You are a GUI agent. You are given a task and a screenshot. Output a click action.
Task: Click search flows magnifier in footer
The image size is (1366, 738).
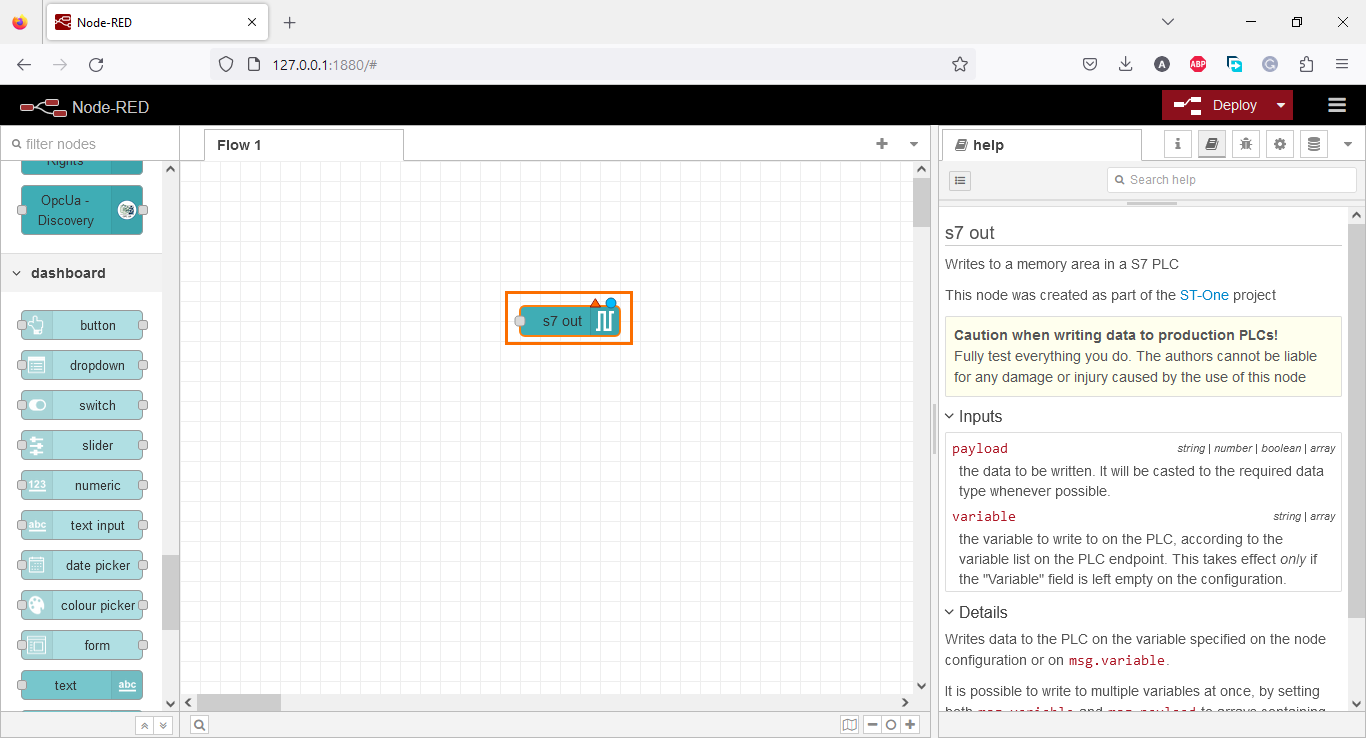pyautogui.click(x=200, y=725)
